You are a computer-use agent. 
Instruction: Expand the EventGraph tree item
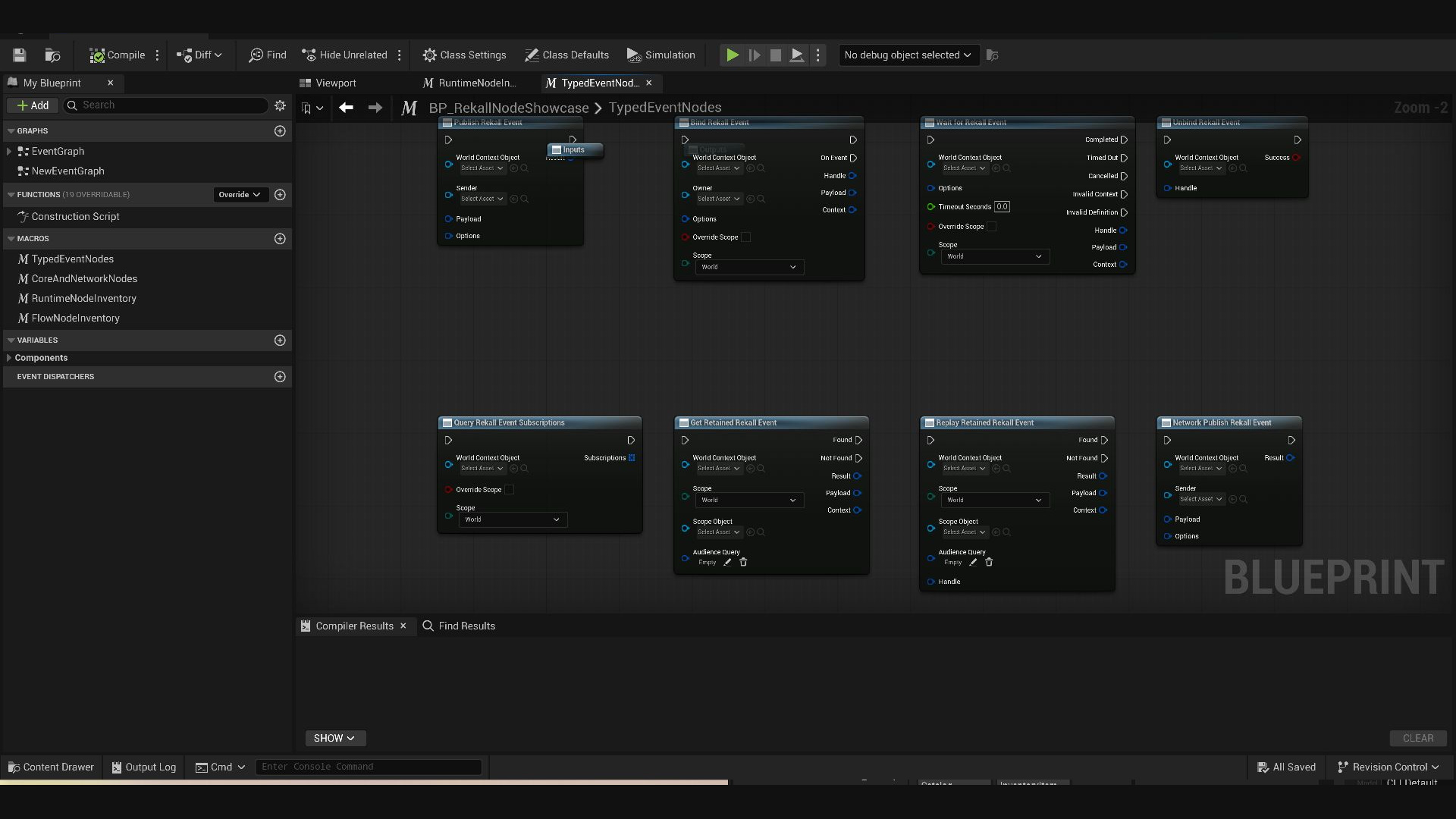click(8, 152)
